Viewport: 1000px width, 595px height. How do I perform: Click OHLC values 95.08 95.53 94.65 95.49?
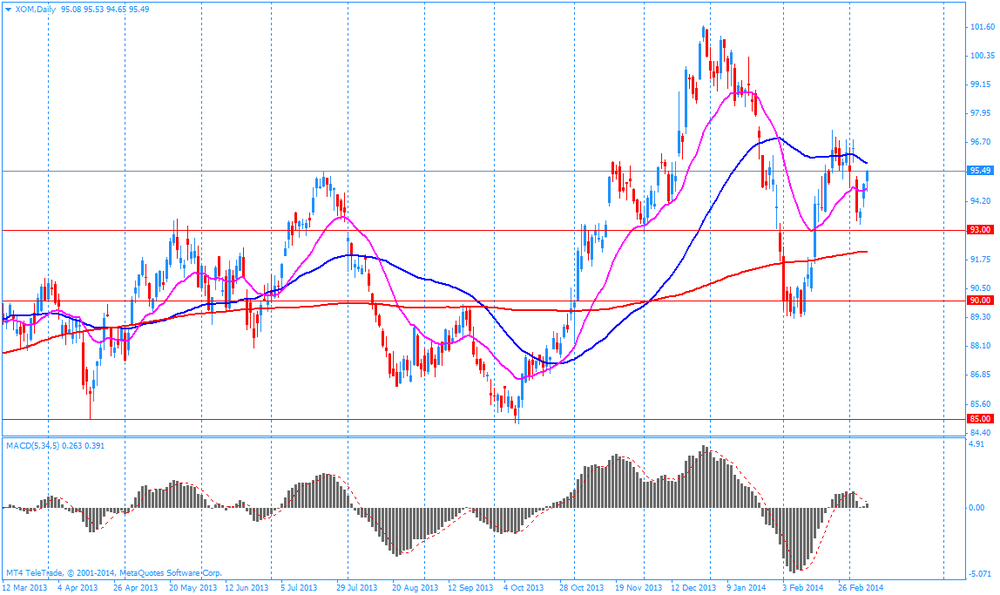tap(105, 10)
